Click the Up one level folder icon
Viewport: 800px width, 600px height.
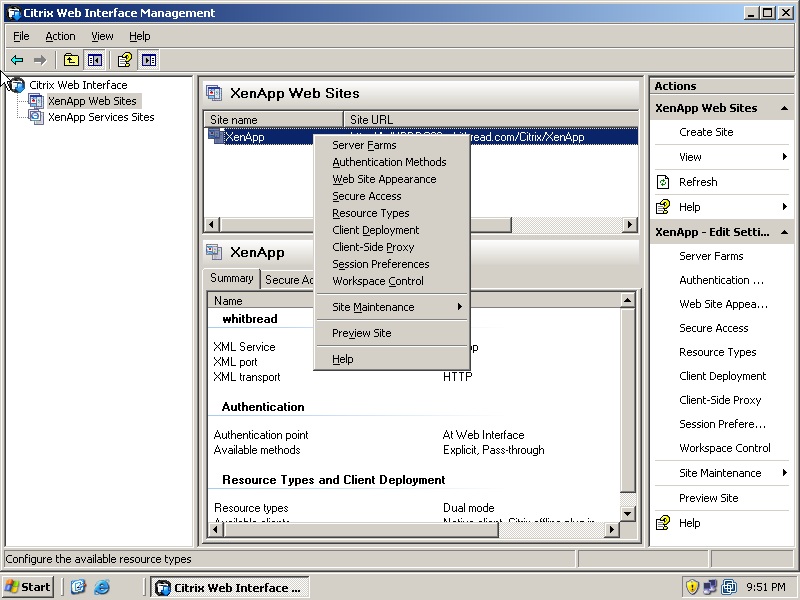click(71, 60)
